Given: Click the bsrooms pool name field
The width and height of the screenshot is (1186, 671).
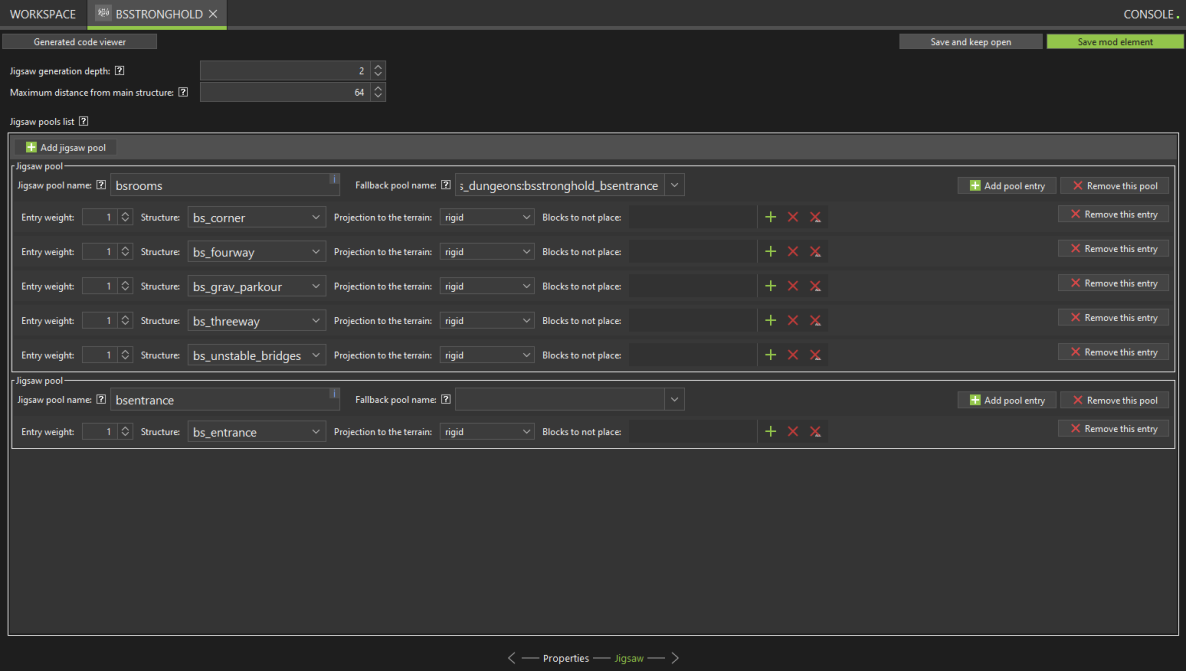Looking at the screenshot, I should pos(225,185).
